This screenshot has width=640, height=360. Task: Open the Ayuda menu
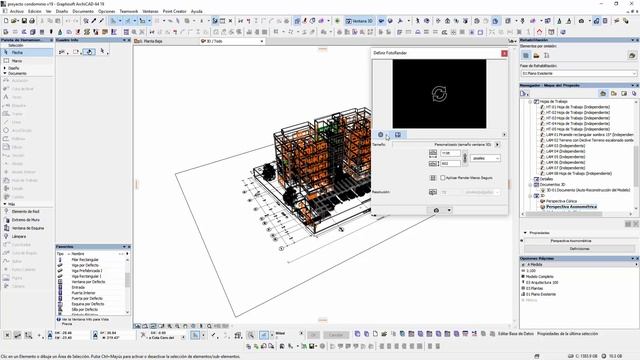pos(197,11)
